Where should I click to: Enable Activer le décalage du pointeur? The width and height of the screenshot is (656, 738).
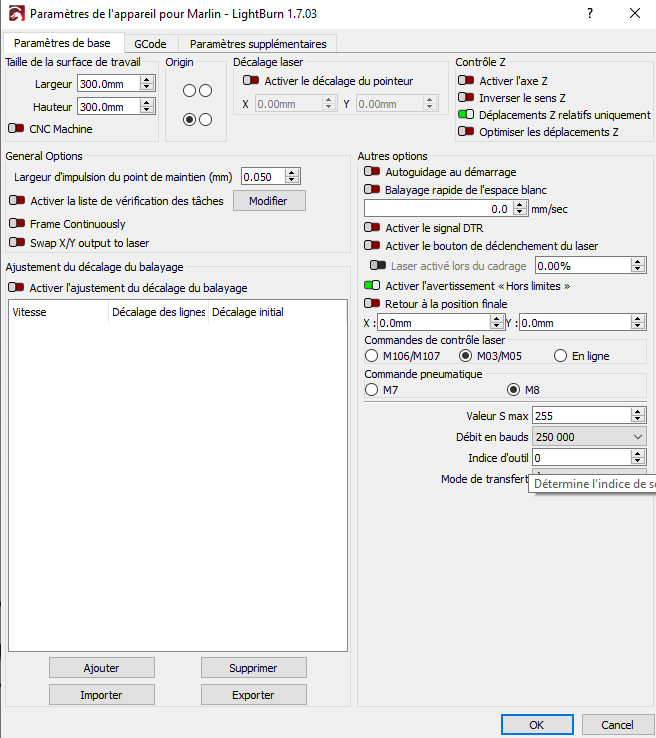point(251,80)
